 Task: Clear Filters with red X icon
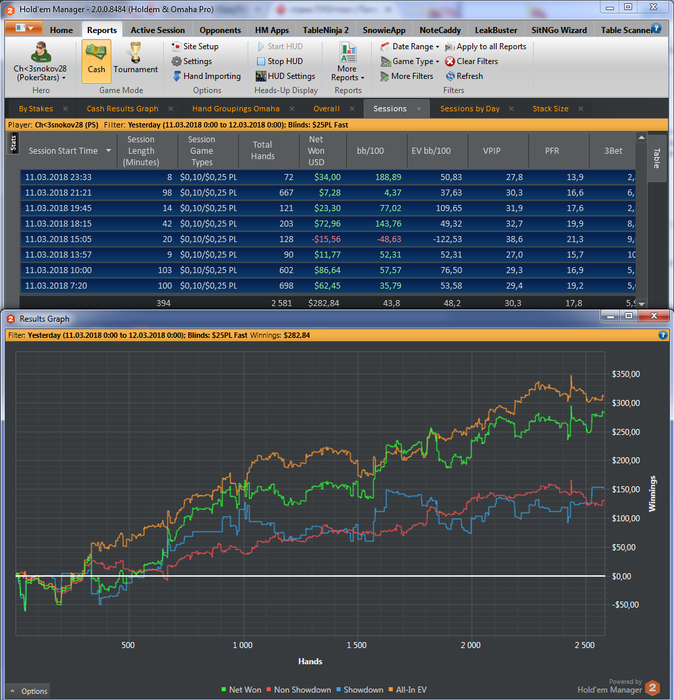(471, 61)
